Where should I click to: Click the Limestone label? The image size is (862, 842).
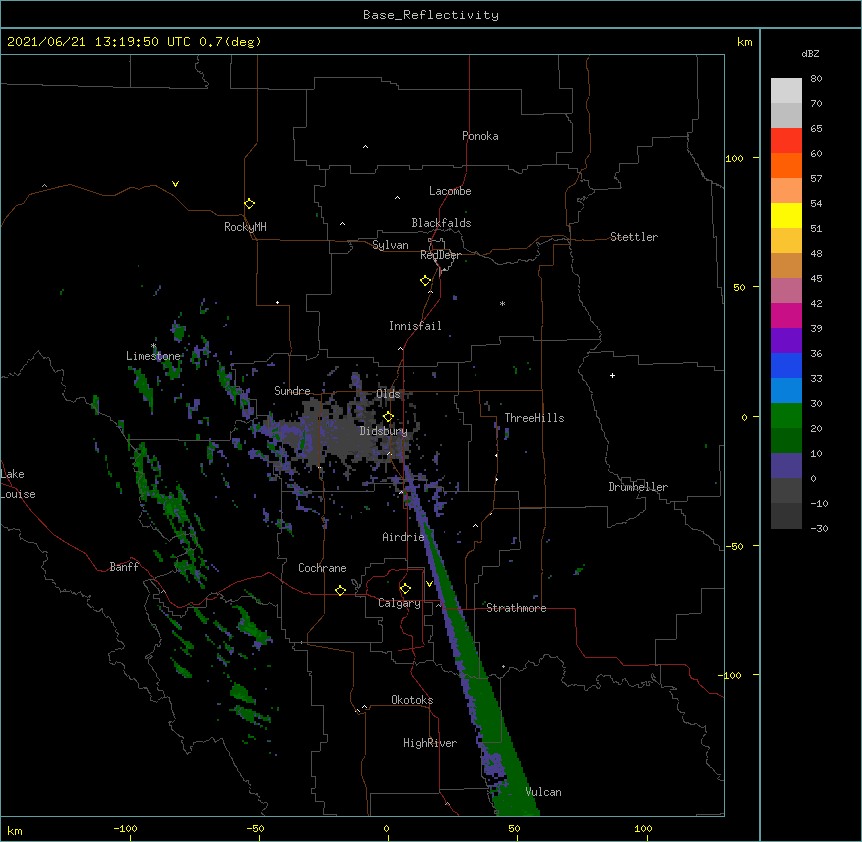[x=153, y=356]
